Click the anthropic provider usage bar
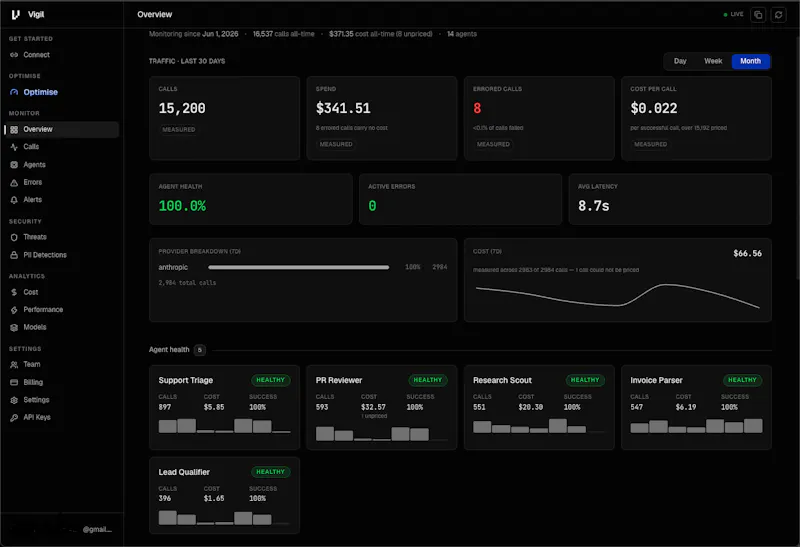The image size is (800, 547). pos(298,267)
